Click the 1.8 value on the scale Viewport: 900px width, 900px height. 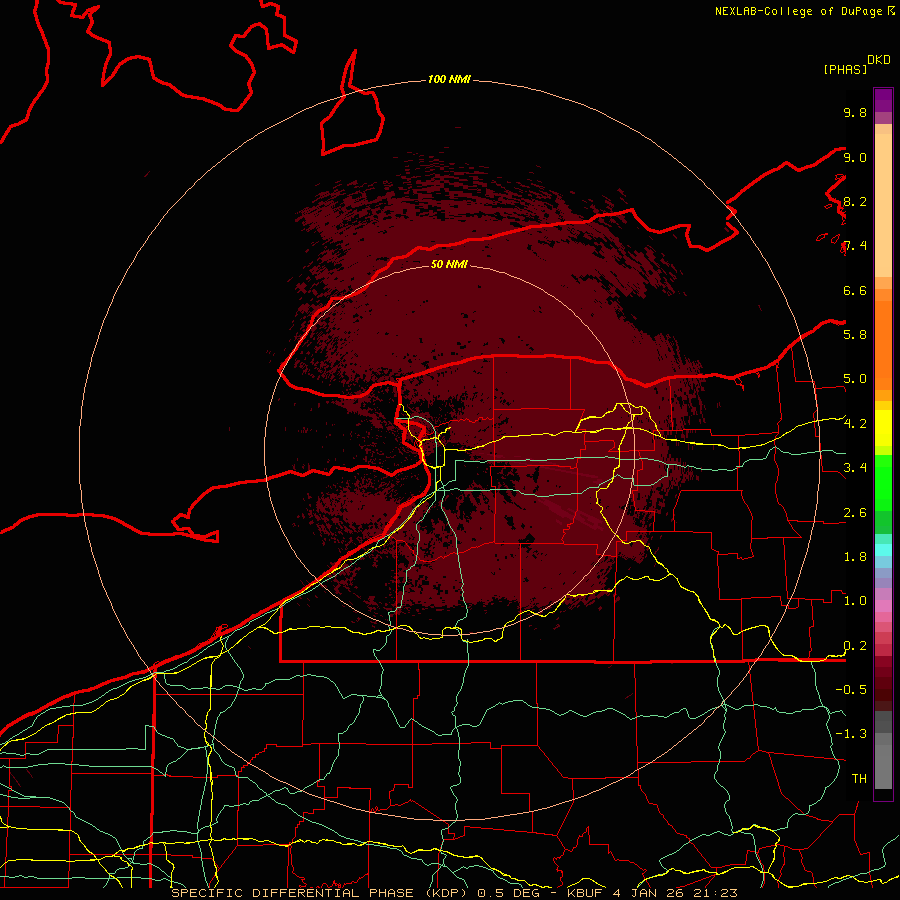click(x=855, y=557)
